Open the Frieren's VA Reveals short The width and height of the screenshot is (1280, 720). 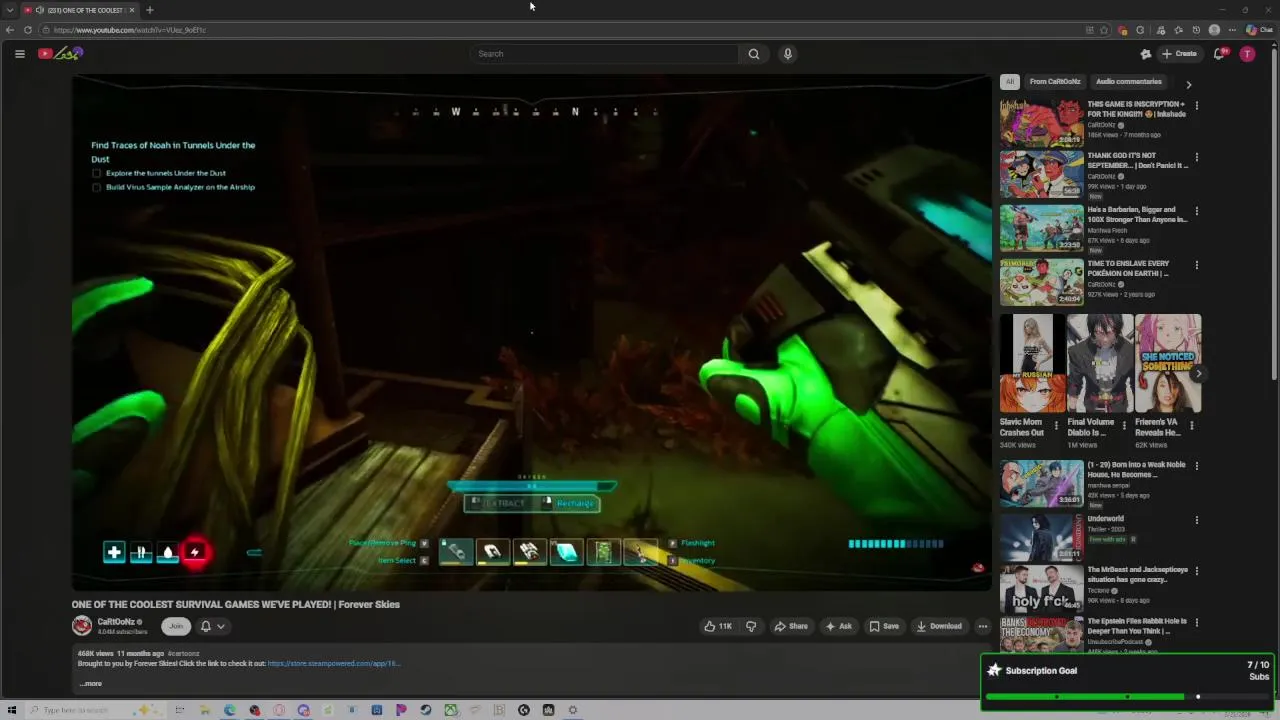click(1168, 364)
